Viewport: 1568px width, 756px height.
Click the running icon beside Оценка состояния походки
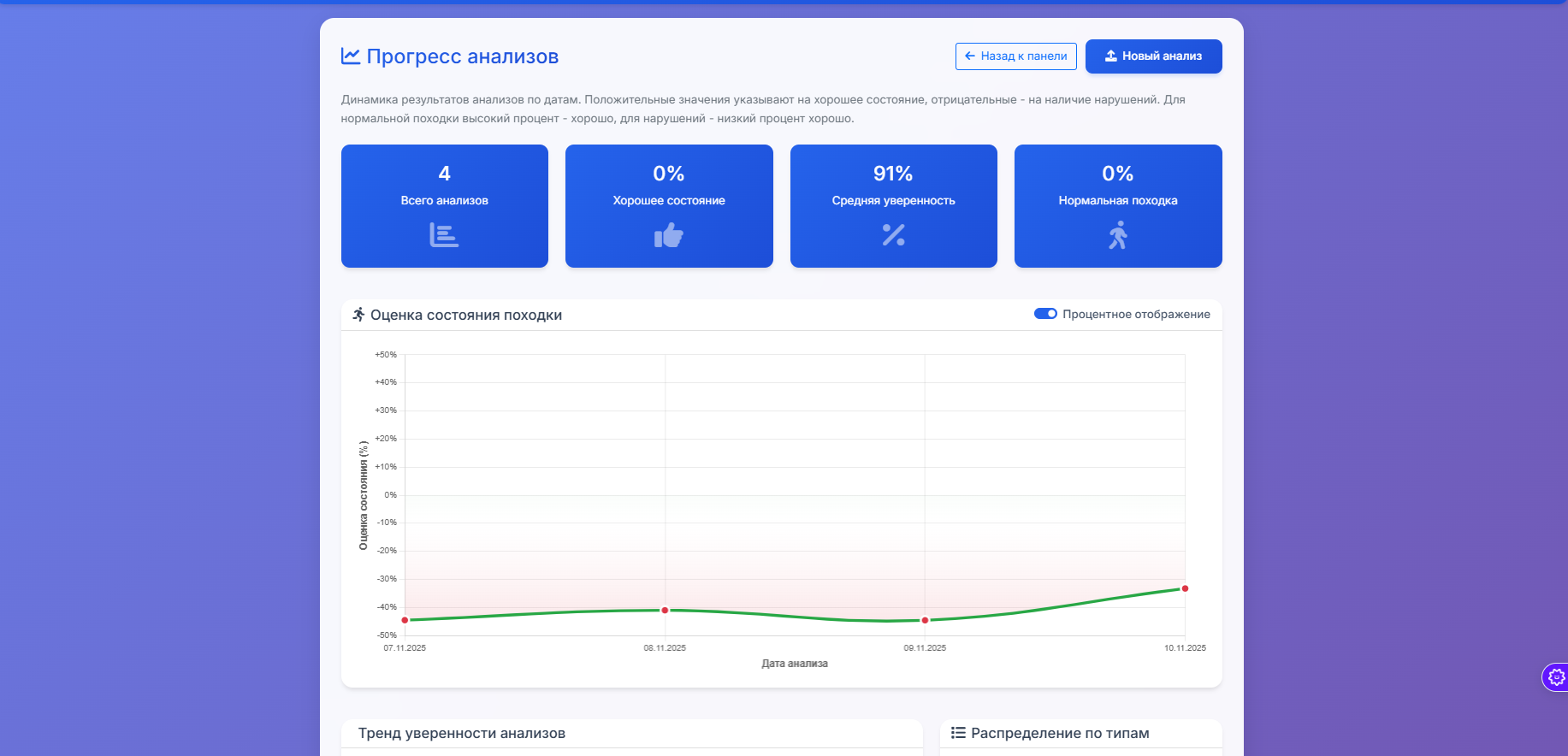tap(358, 315)
